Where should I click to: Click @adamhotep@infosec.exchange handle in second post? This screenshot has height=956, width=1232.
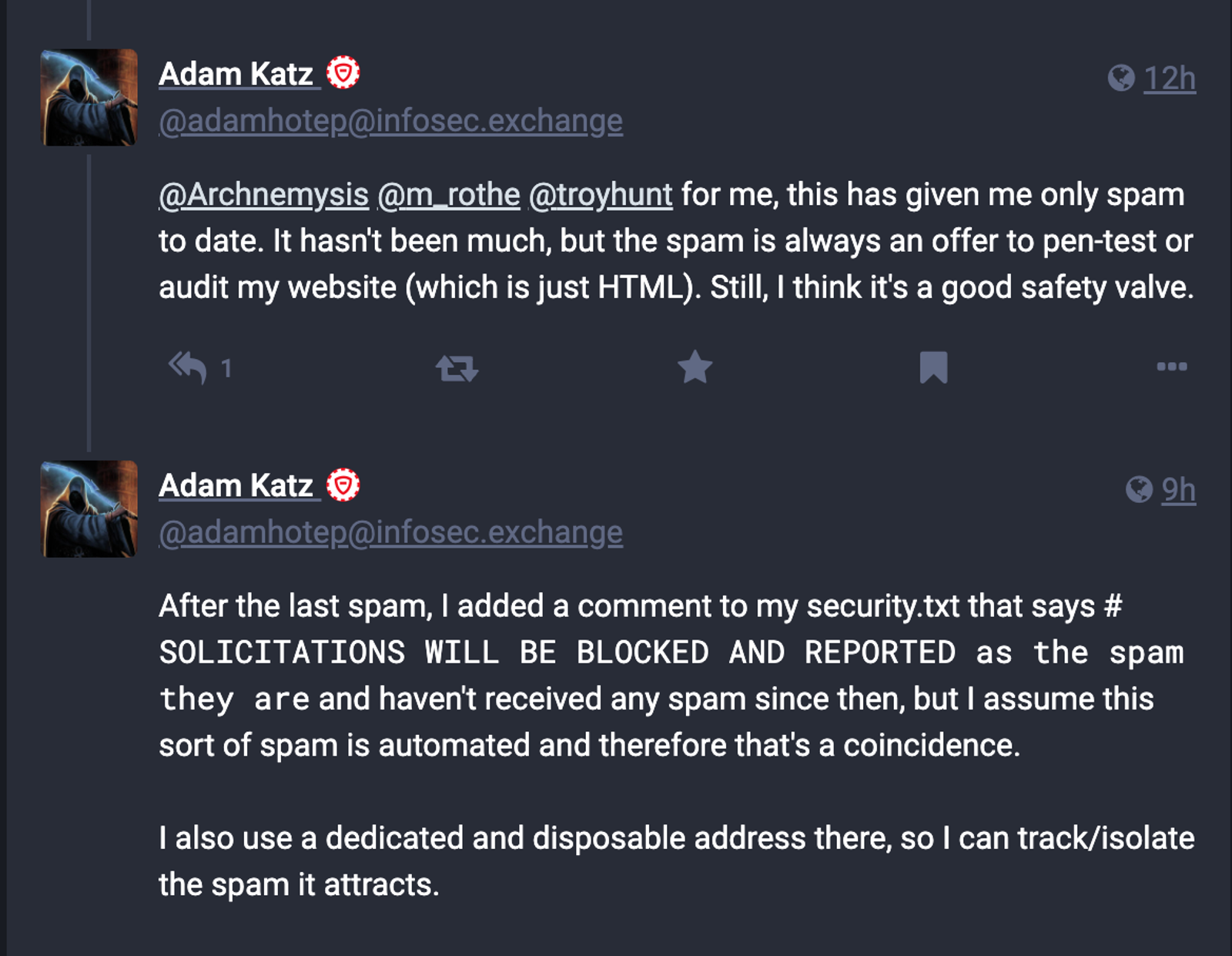coord(390,532)
